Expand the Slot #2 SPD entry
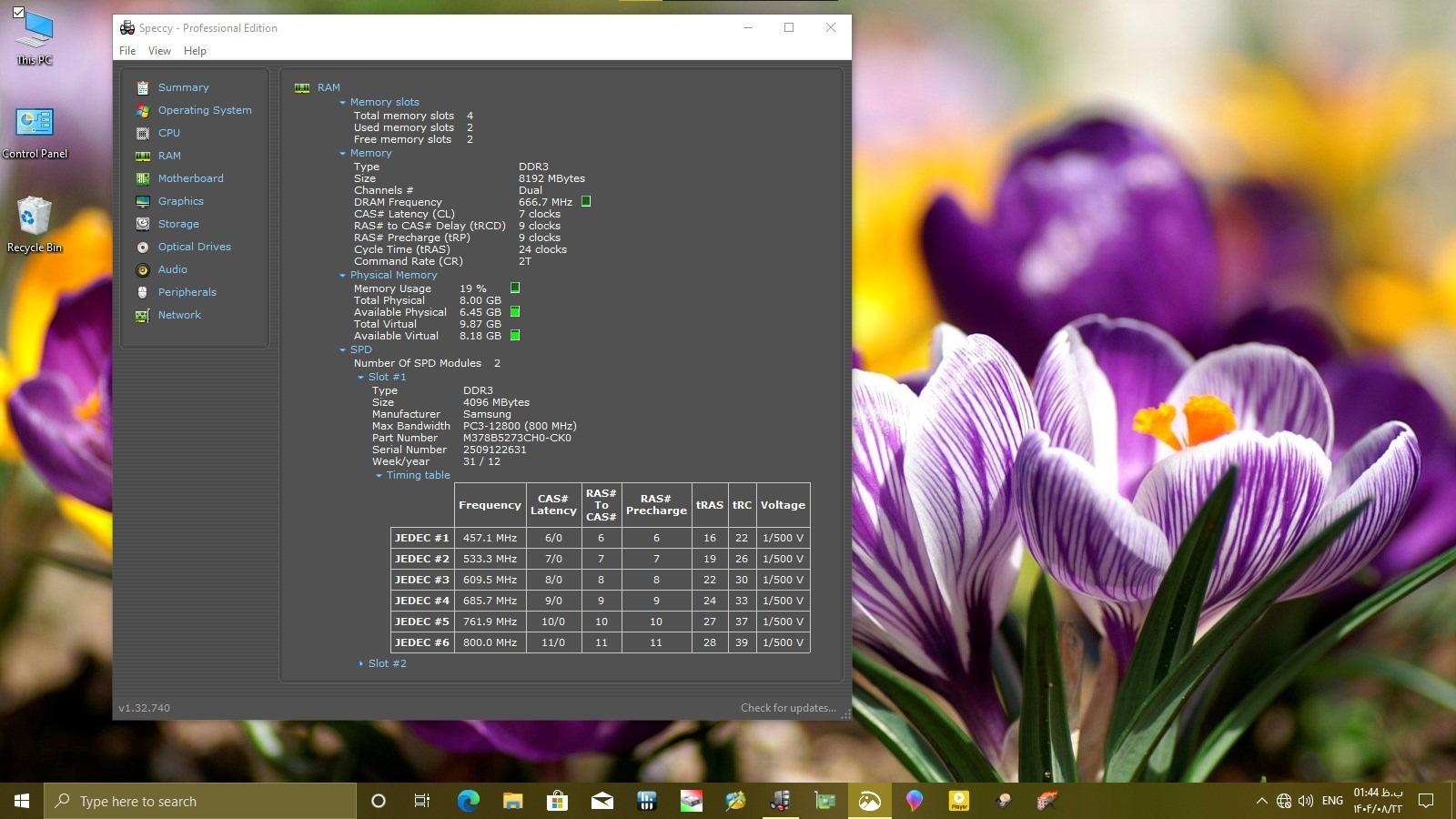This screenshot has height=819, width=1456. click(x=361, y=664)
